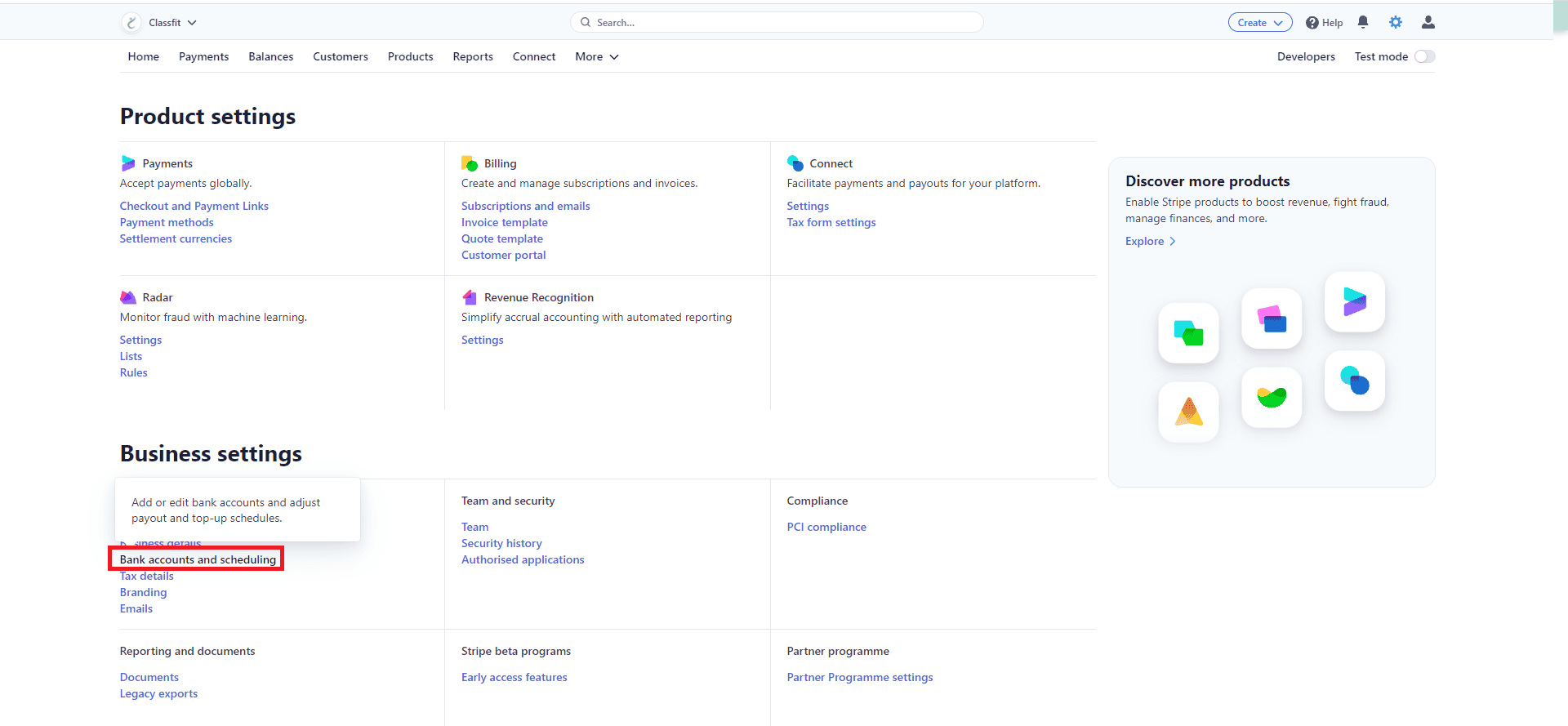
Task: Open Checkout and Payment Links
Action: (x=194, y=206)
